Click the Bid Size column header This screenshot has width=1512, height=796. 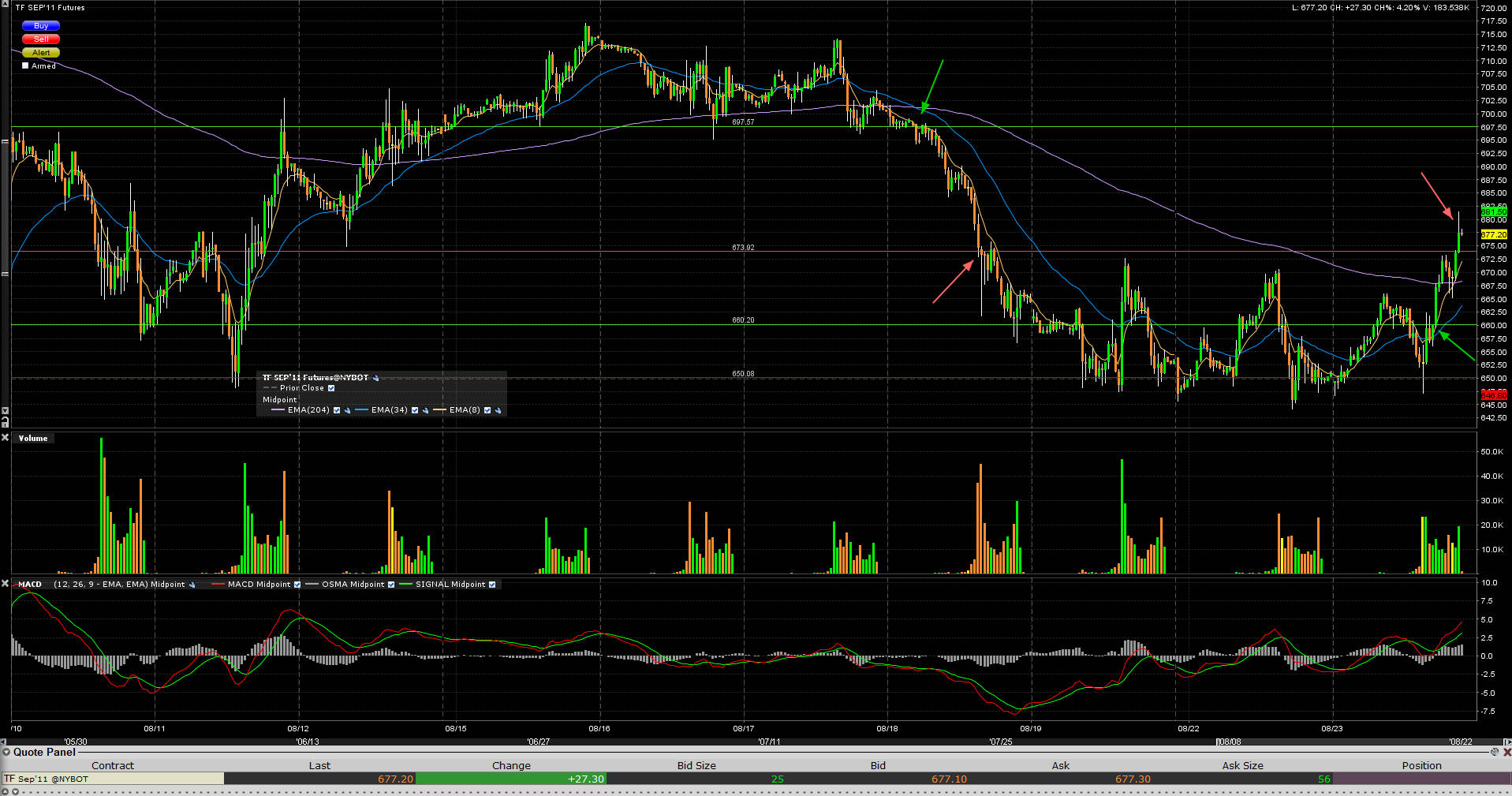point(696,765)
